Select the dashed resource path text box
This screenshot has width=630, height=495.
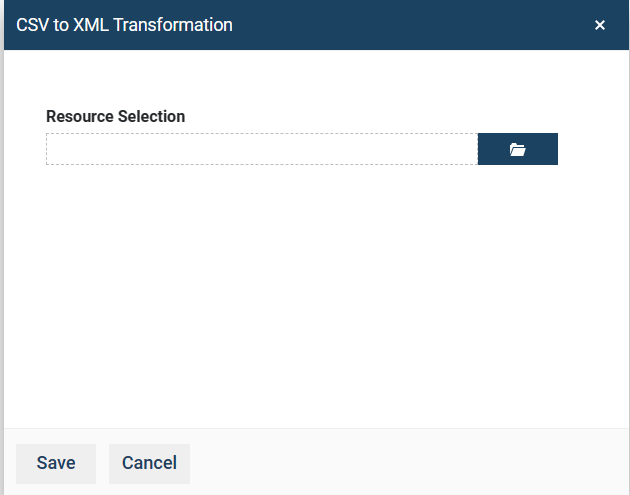click(x=261, y=149)
